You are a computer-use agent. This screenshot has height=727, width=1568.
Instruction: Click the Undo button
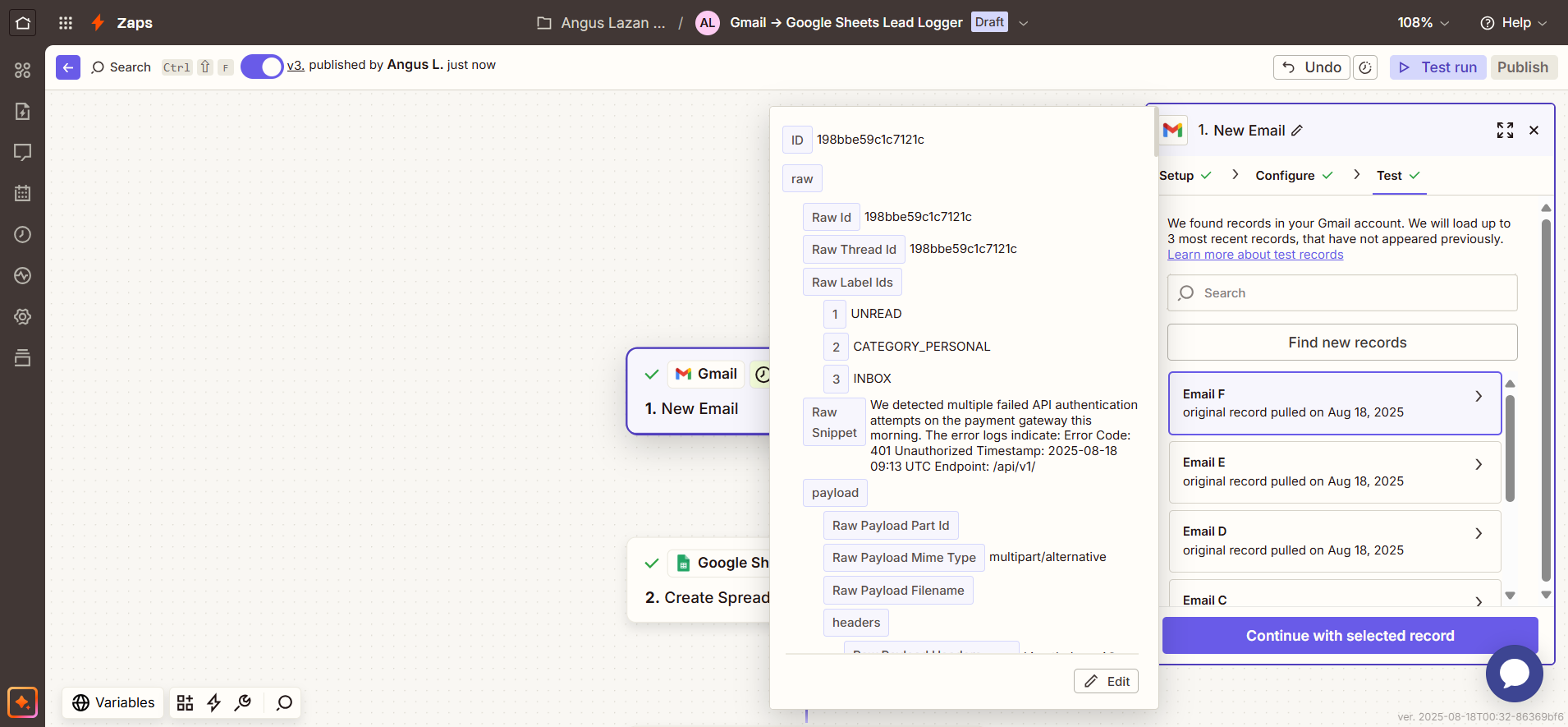tap(1312, 67)
